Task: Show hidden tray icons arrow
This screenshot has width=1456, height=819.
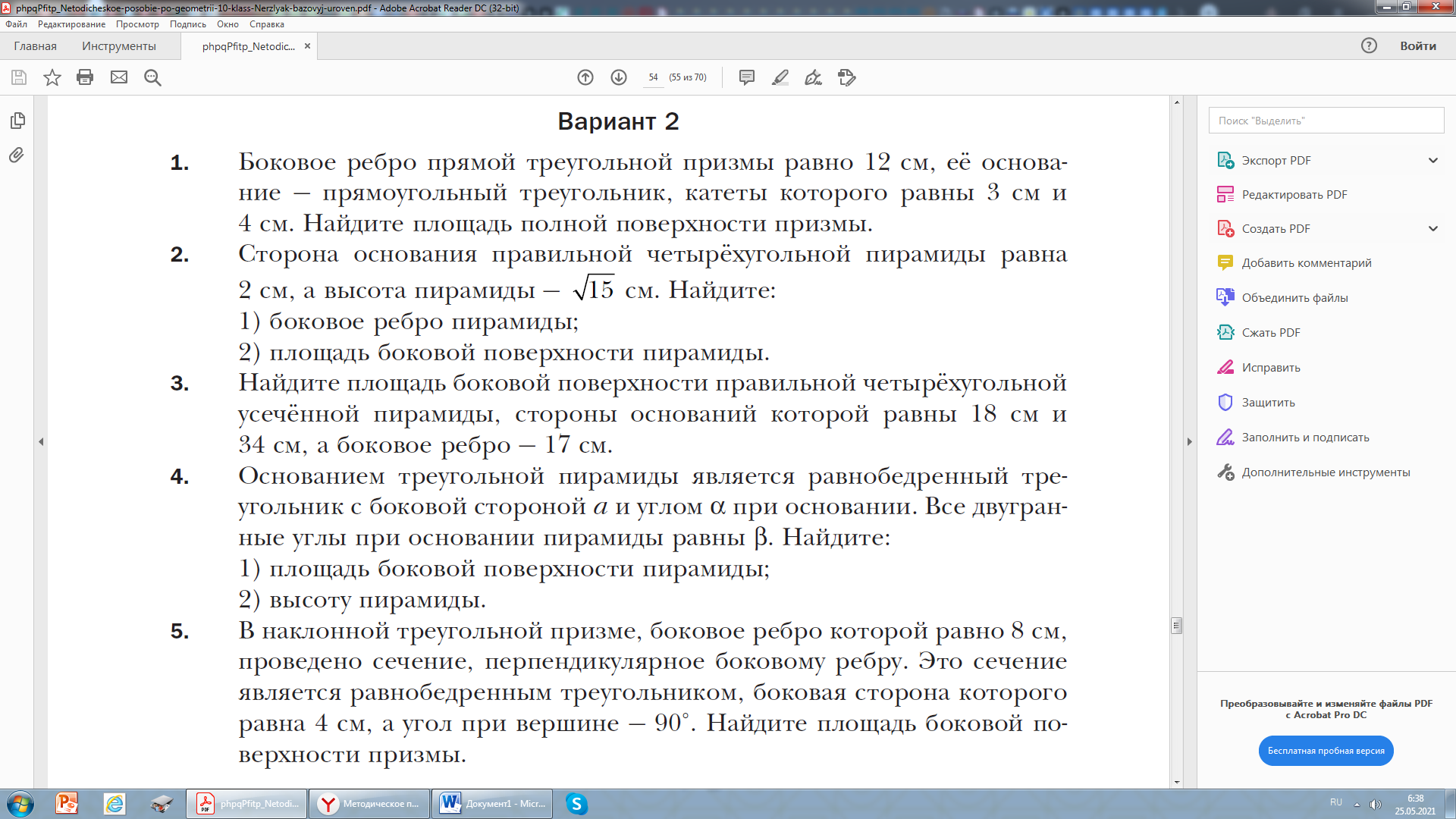Action: (x=1357, y=804)
